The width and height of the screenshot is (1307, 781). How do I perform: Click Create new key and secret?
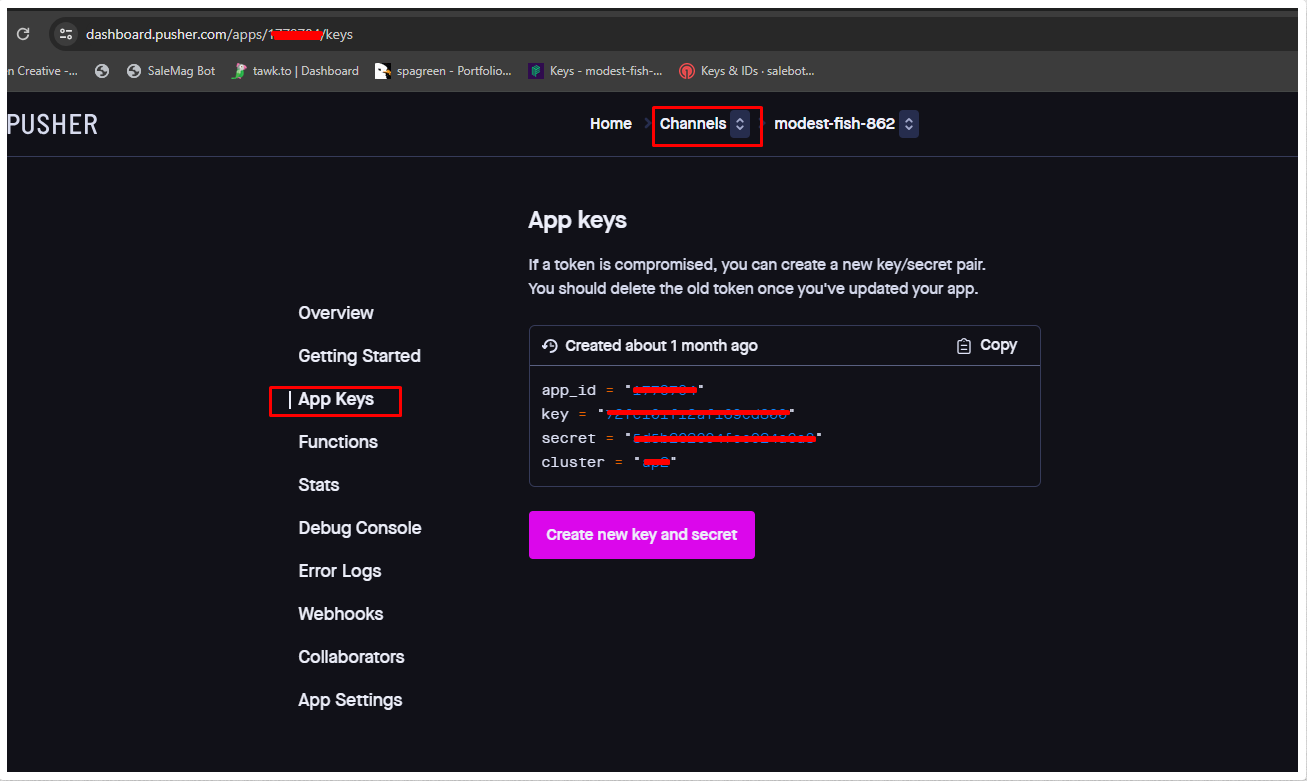point(642,535)
